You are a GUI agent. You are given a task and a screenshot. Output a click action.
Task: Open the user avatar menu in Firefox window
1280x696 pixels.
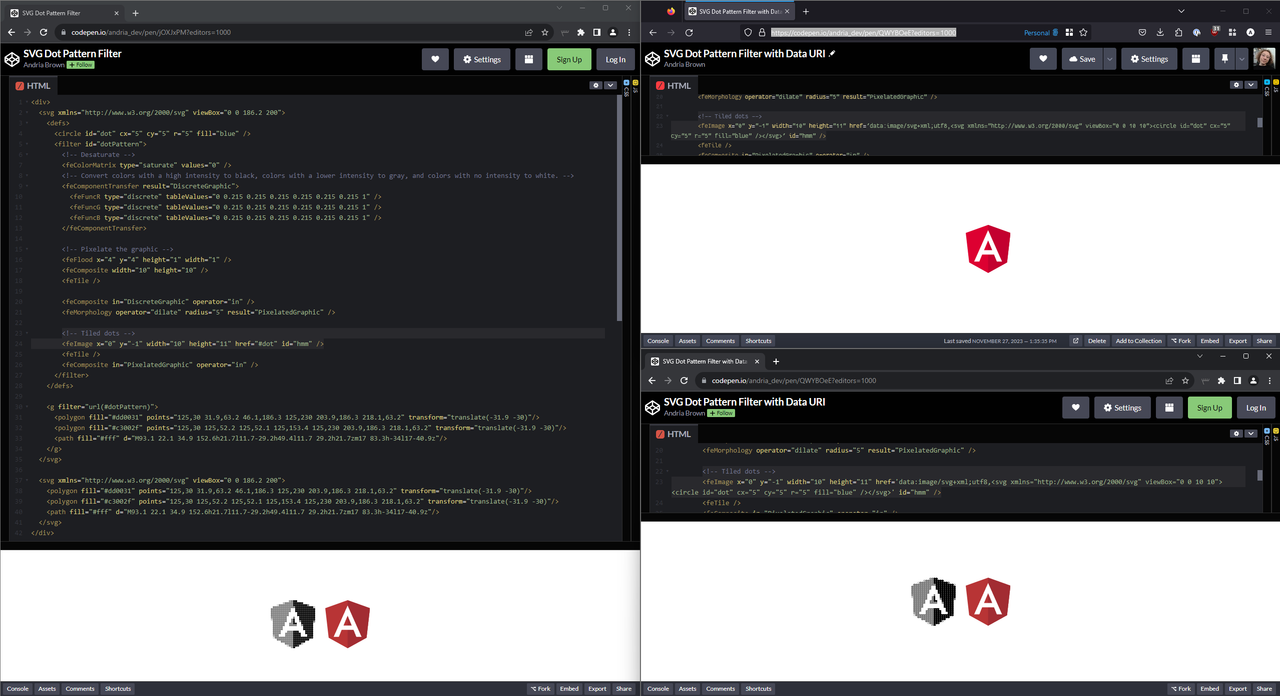click(1264, 59)
